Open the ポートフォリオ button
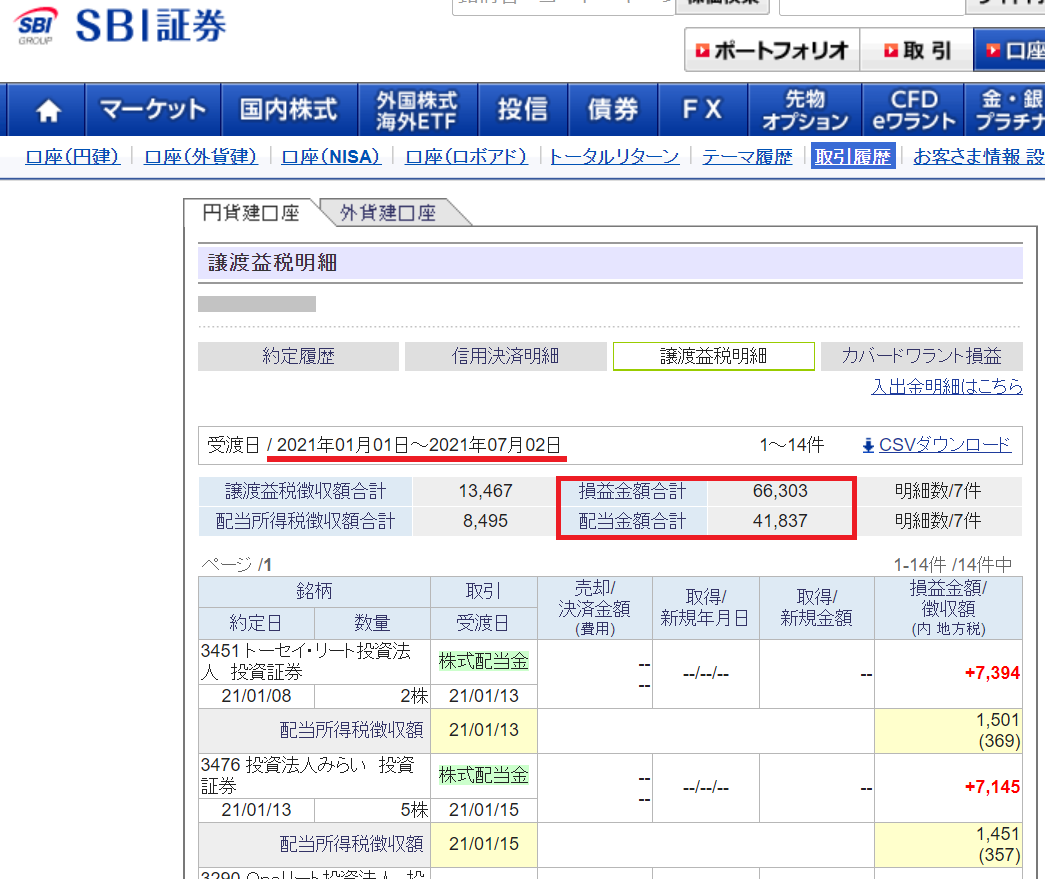The image size is (1045, 879). pos(772,50)
